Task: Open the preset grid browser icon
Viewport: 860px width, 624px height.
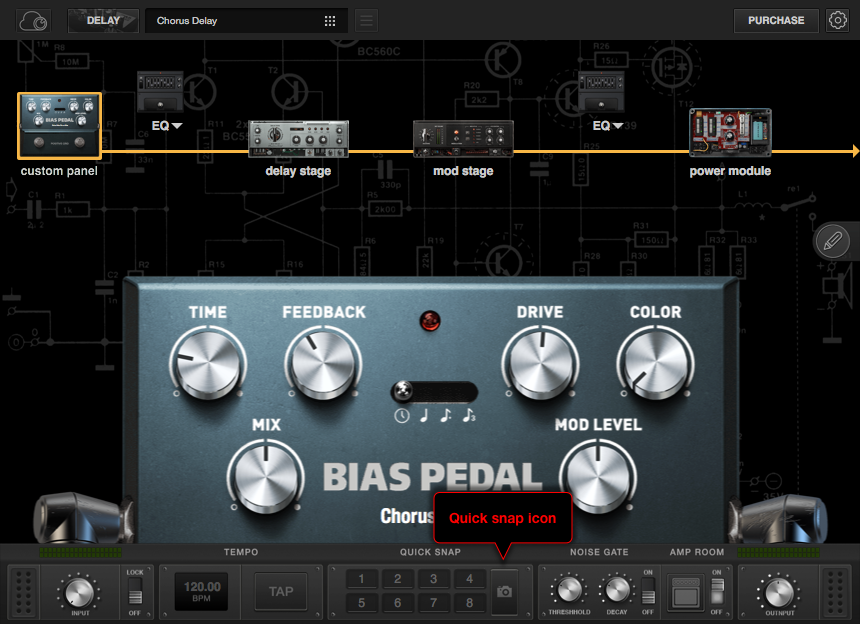Action: tap(330, 21)
